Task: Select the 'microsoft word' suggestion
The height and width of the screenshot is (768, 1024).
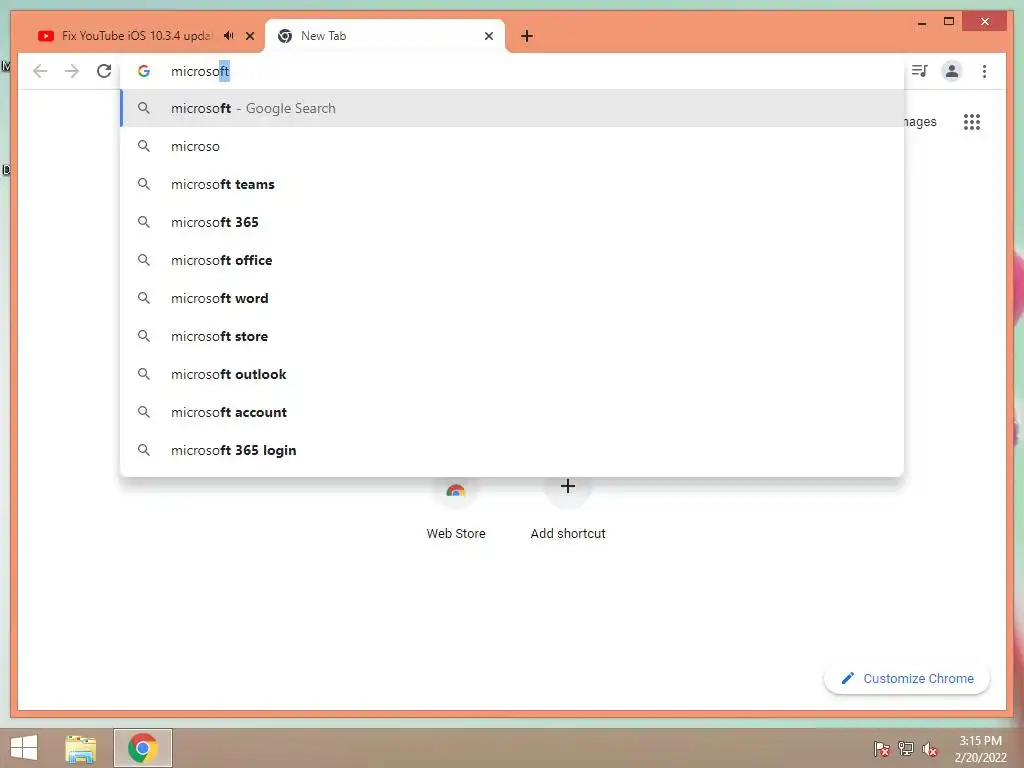Action: [512, 298]
